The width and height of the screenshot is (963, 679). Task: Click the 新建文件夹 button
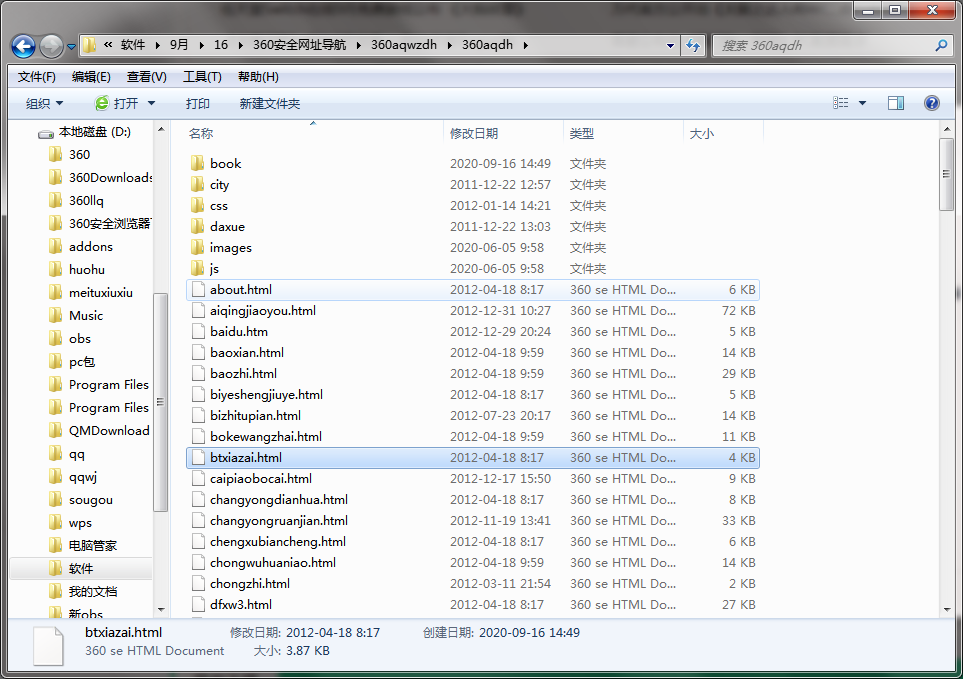[270, 103]
